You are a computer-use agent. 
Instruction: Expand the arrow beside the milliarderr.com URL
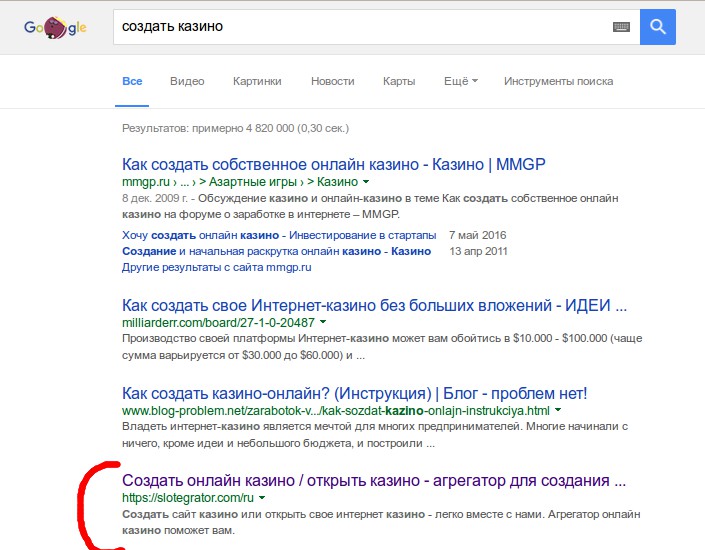click(323, 322)
